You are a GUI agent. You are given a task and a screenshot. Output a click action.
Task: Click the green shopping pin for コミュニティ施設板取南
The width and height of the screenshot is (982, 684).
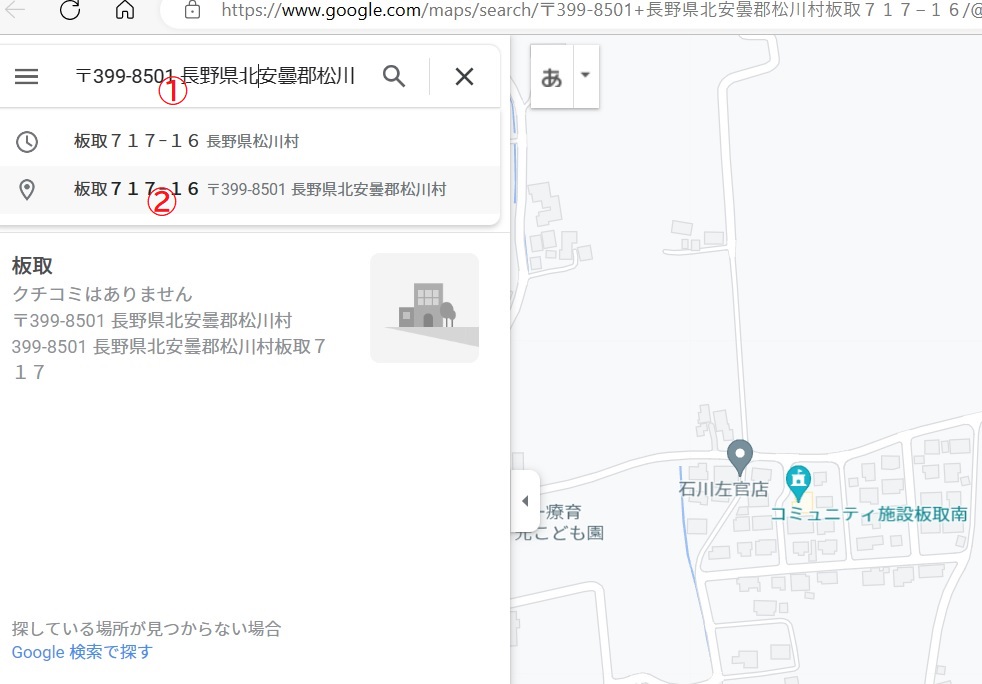coord(797,482)
